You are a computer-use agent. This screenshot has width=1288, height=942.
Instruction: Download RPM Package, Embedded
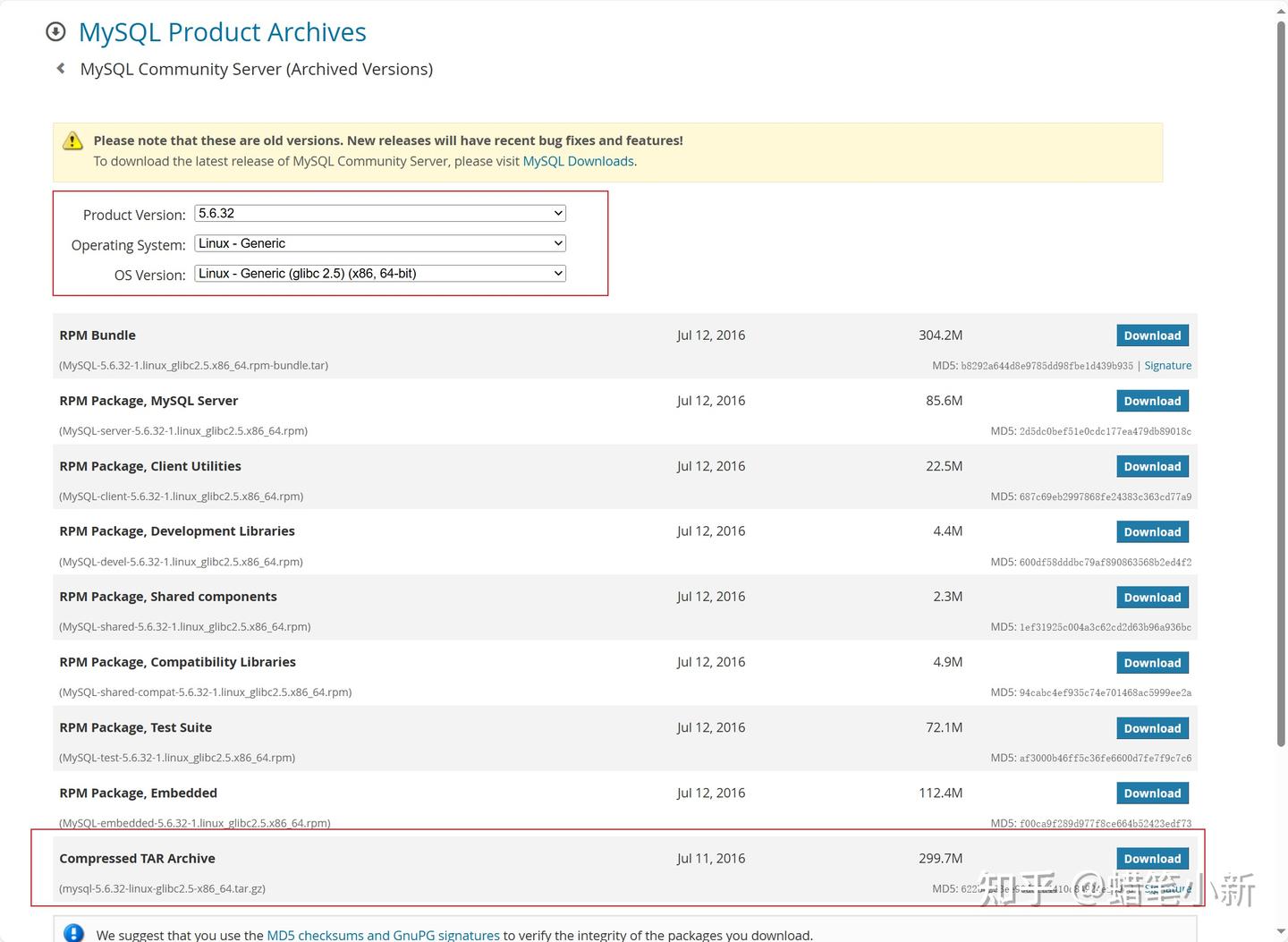(x=1152, y=793)
